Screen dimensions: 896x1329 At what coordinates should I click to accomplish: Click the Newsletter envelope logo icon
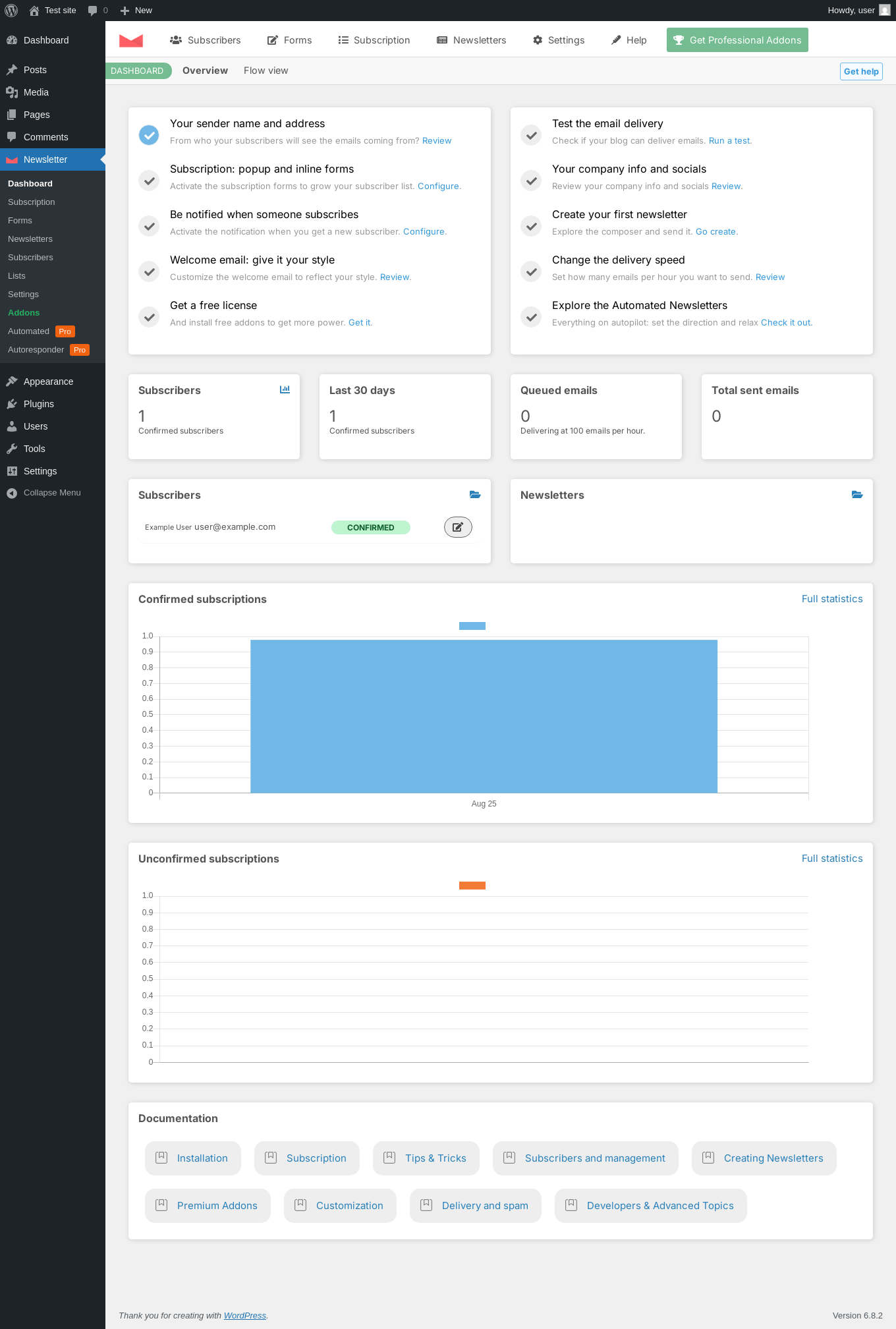pos(131,40)
